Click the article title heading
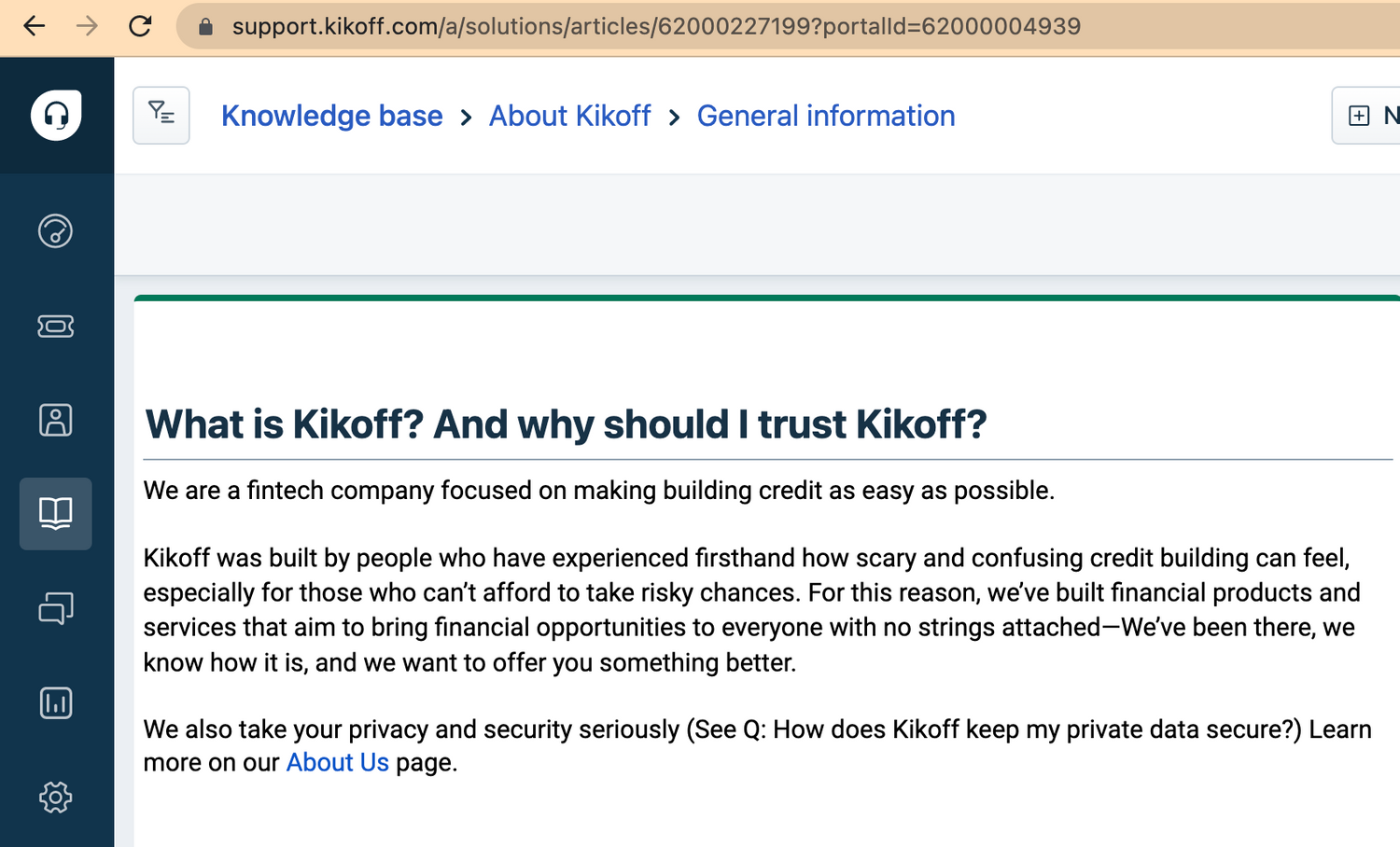The width and height of the screenshot is (1400, 847). point(566,424)
